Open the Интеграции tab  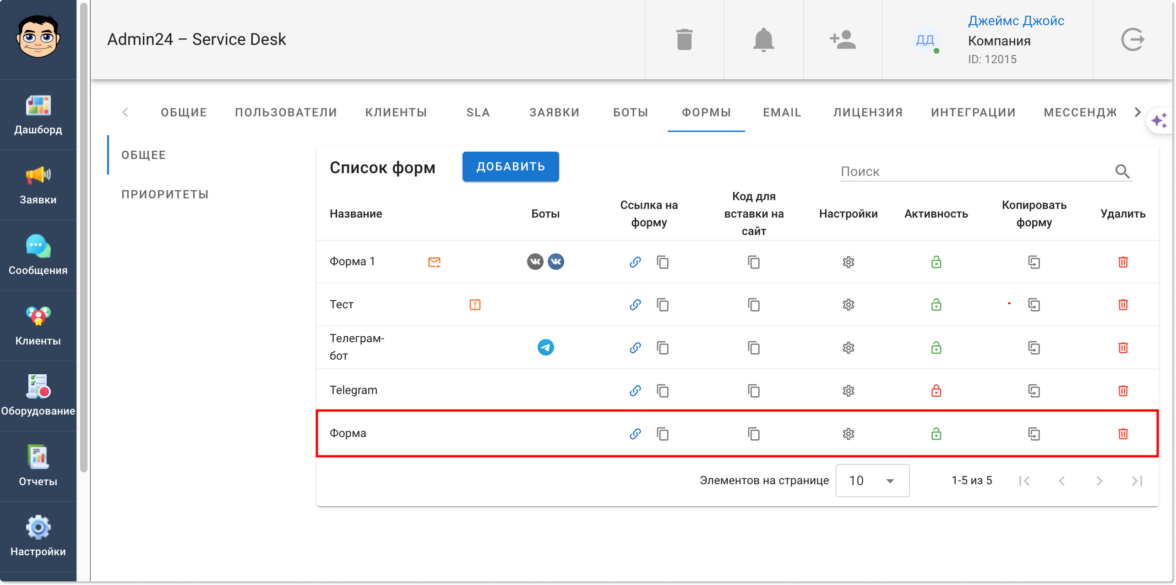972,113
